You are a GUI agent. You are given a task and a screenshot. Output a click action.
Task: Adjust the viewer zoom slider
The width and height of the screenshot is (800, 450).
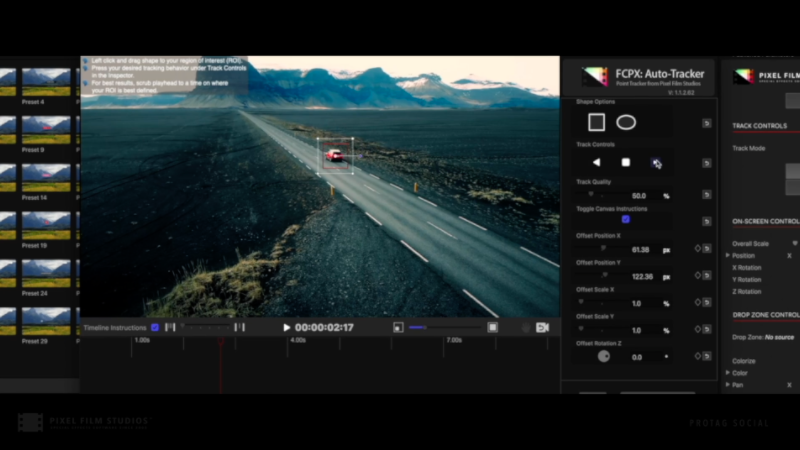click(x=444, y=328)
